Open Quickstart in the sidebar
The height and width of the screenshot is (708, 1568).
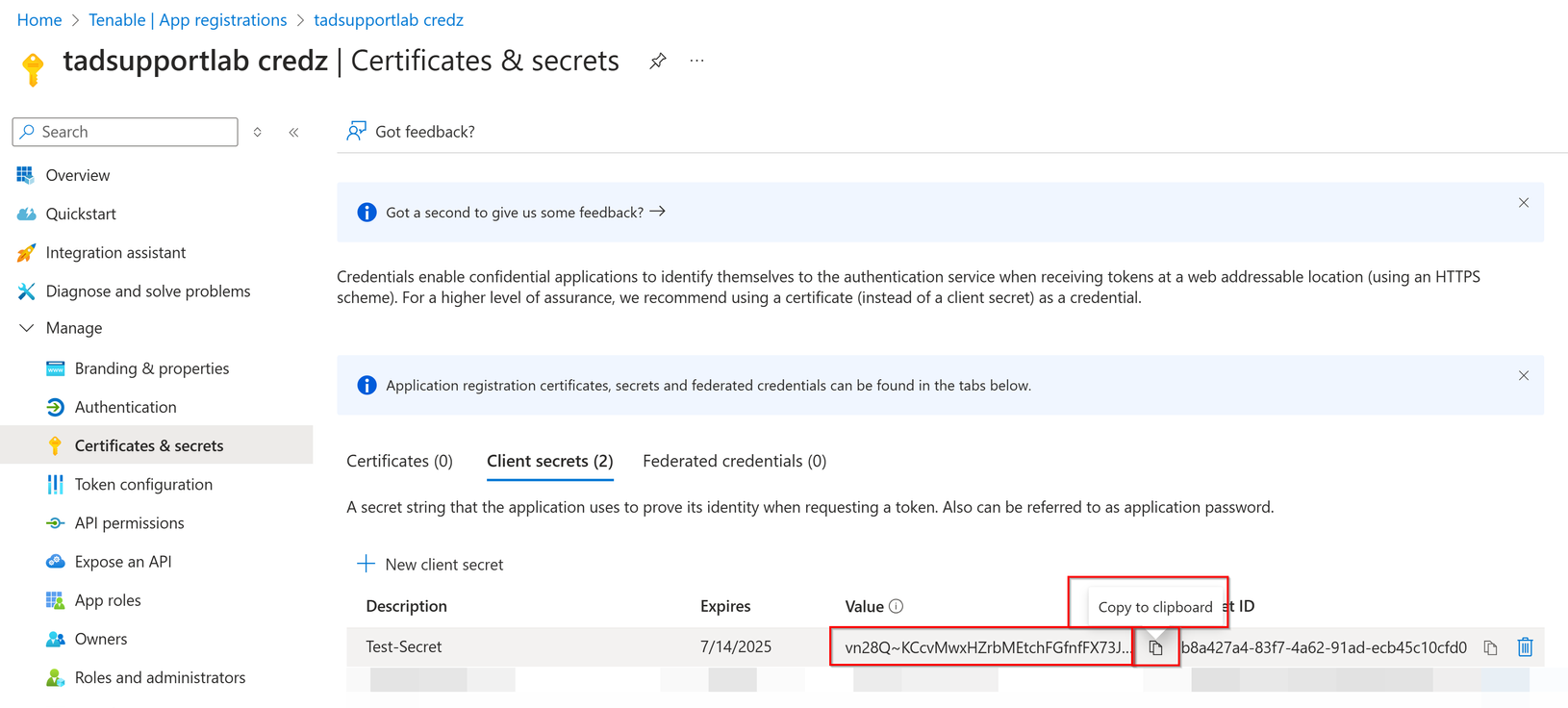point(81,214)
